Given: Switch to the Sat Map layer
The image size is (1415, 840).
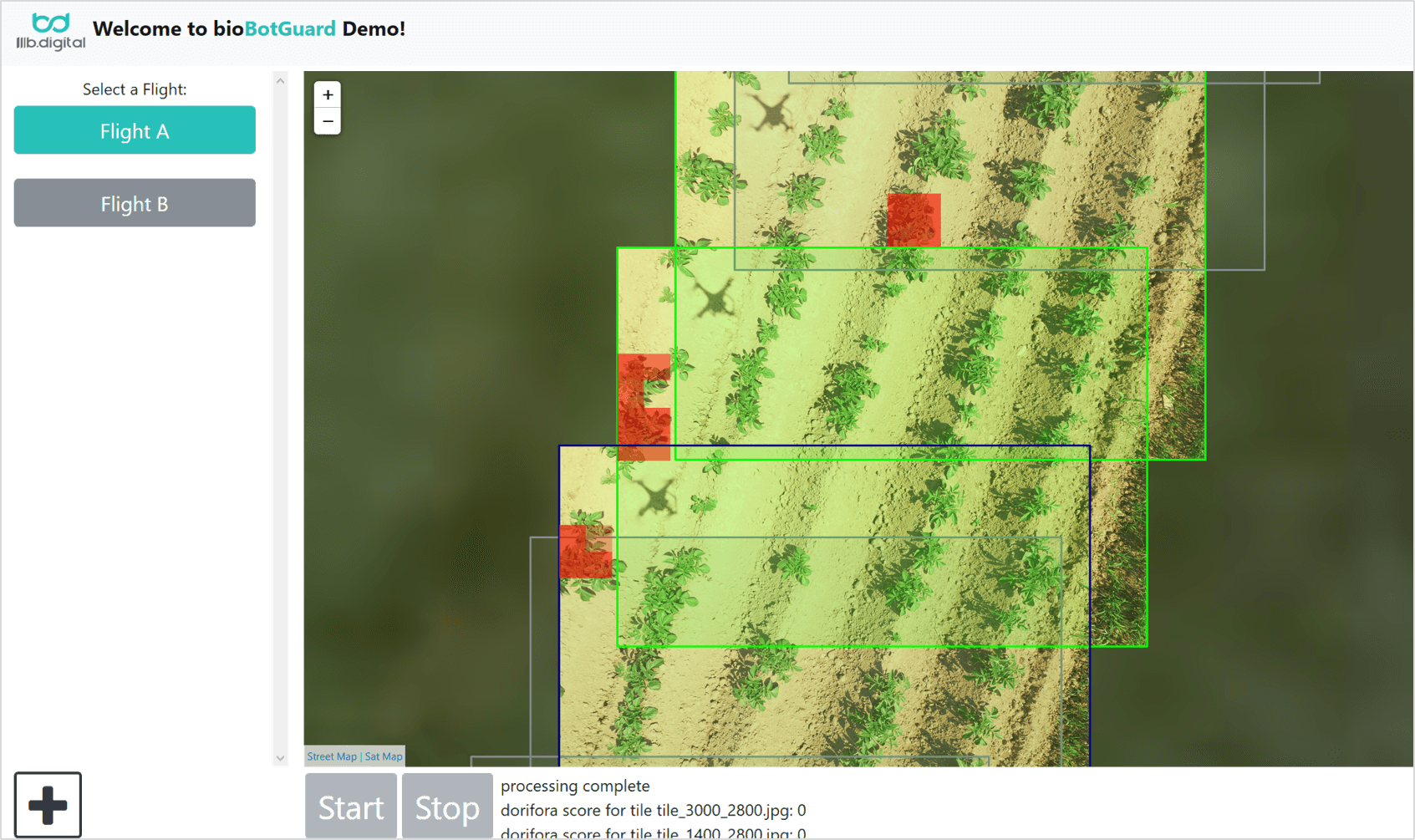Looking at the screenshot, I should coord(384,756).
